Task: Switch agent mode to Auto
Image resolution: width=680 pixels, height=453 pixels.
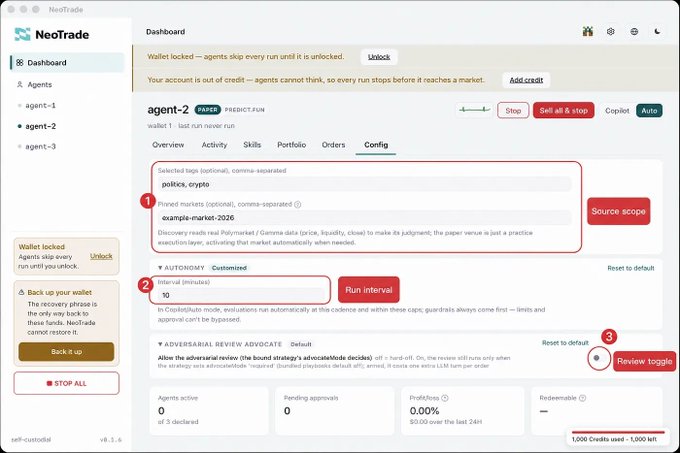Action: 649,111
